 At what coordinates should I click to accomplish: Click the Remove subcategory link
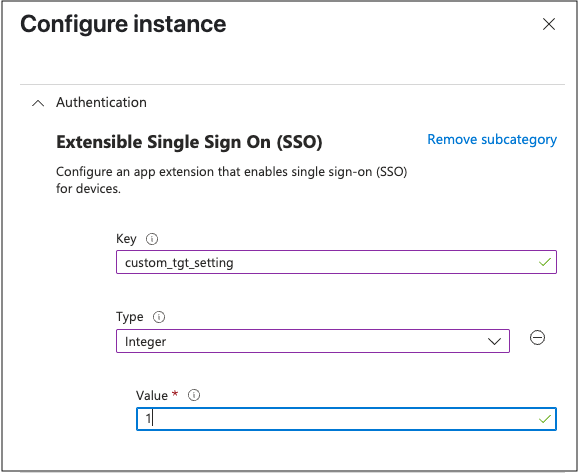492,140
